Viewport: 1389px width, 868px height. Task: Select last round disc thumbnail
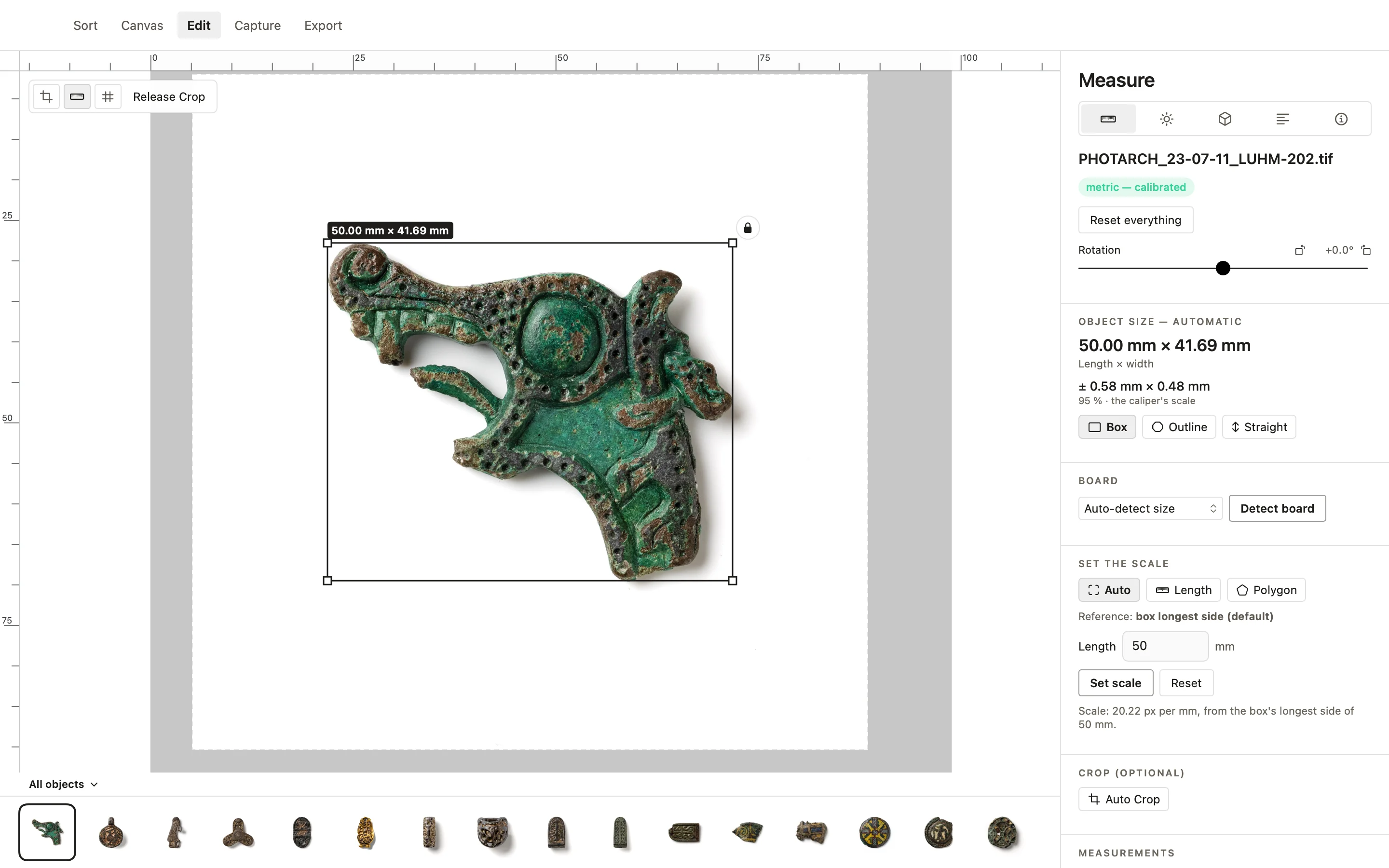click(1002, 832)
